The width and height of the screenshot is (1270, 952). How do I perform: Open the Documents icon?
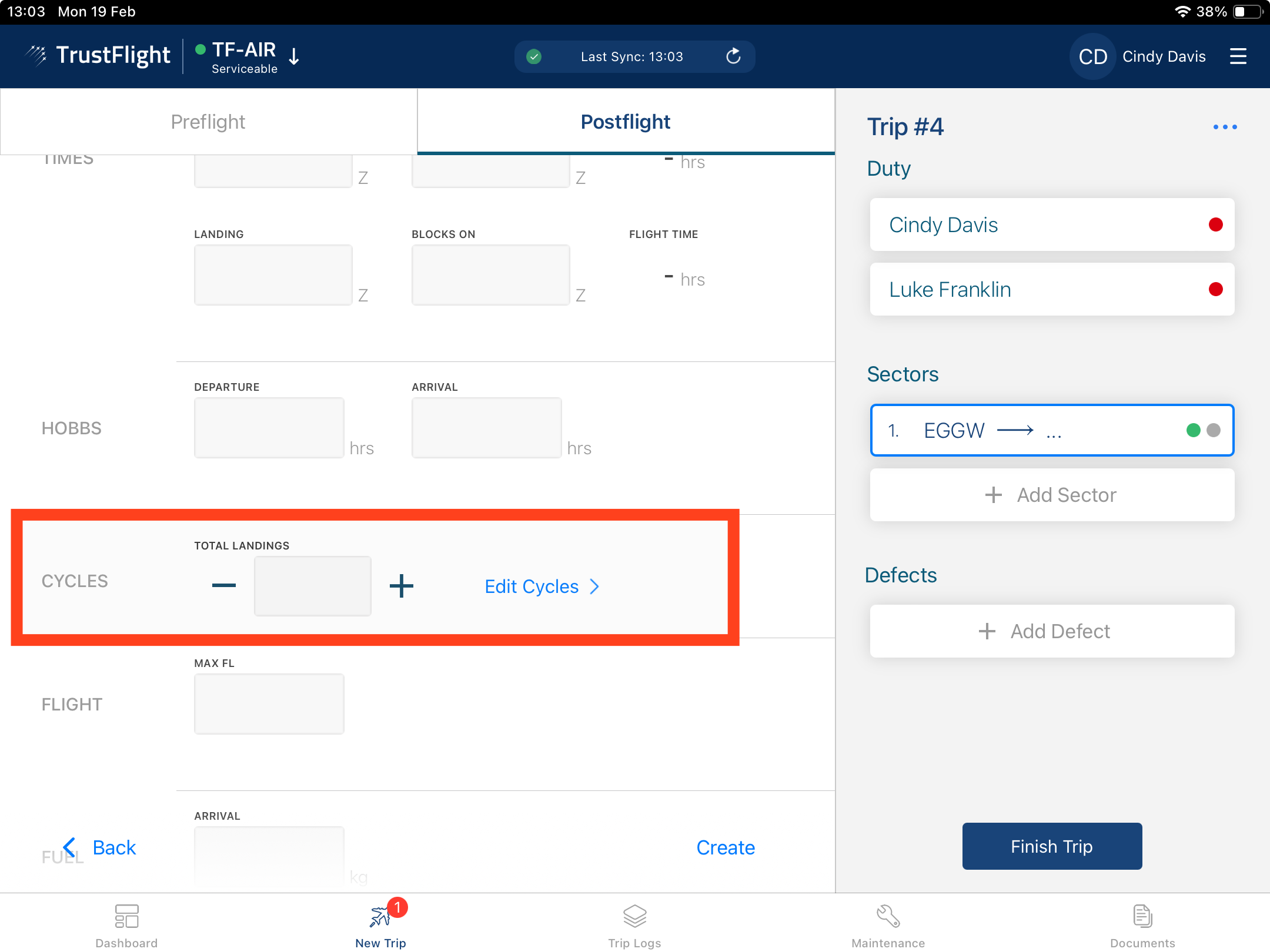[x=1142, y=917]
